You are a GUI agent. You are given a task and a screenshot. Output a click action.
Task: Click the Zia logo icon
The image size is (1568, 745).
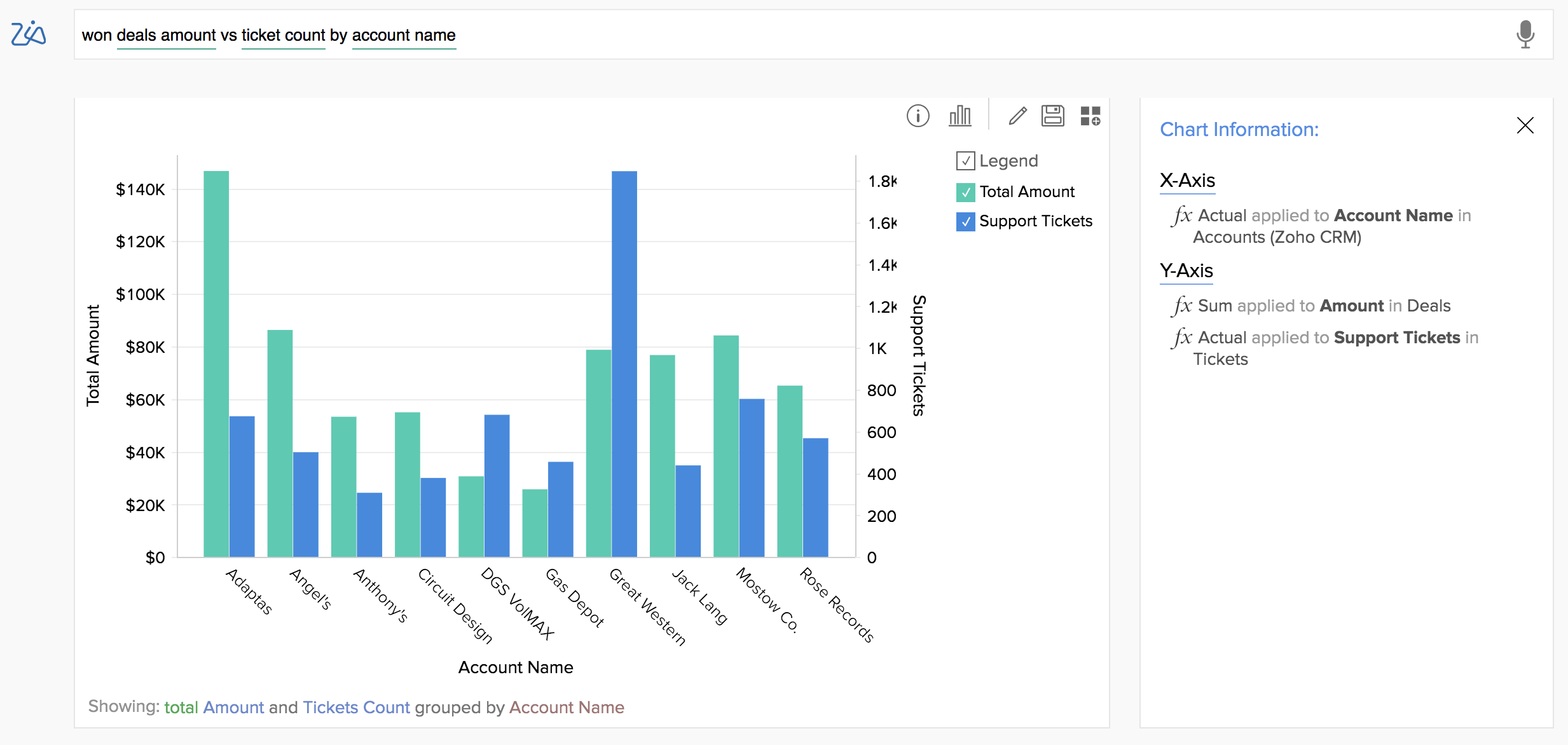29,34
